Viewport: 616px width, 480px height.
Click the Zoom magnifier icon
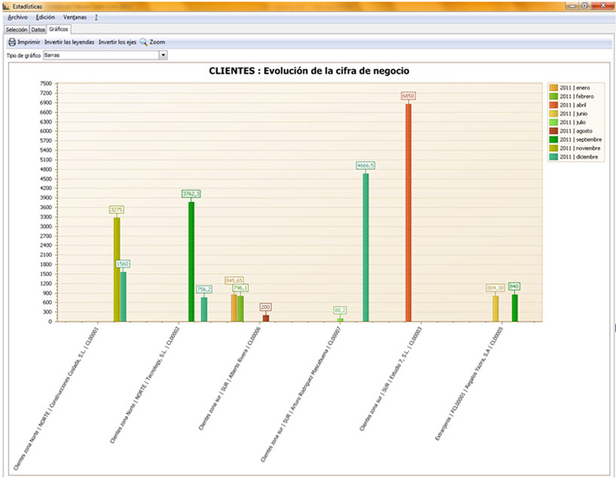coord(144,42)
